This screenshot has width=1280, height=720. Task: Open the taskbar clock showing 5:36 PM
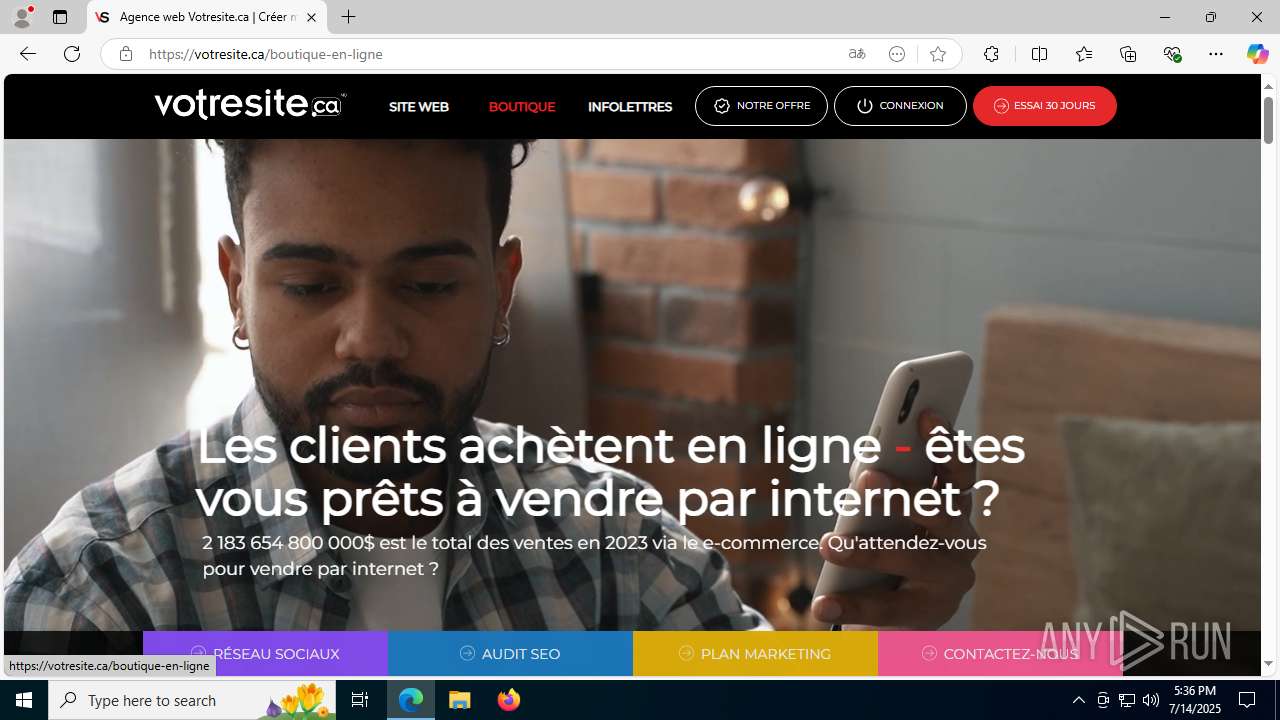1196,700
